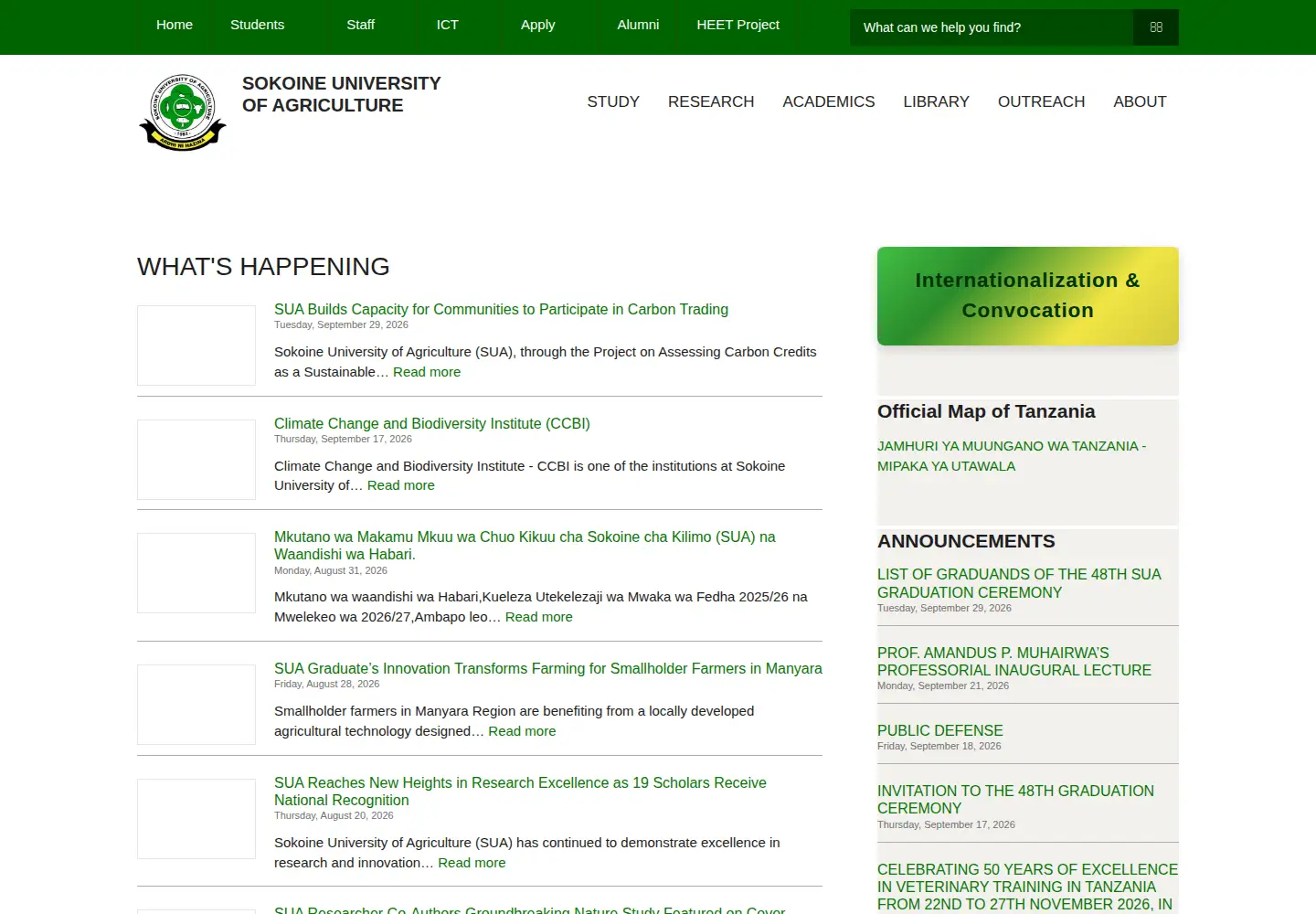Open HEET Project menu item

point(738,25)
